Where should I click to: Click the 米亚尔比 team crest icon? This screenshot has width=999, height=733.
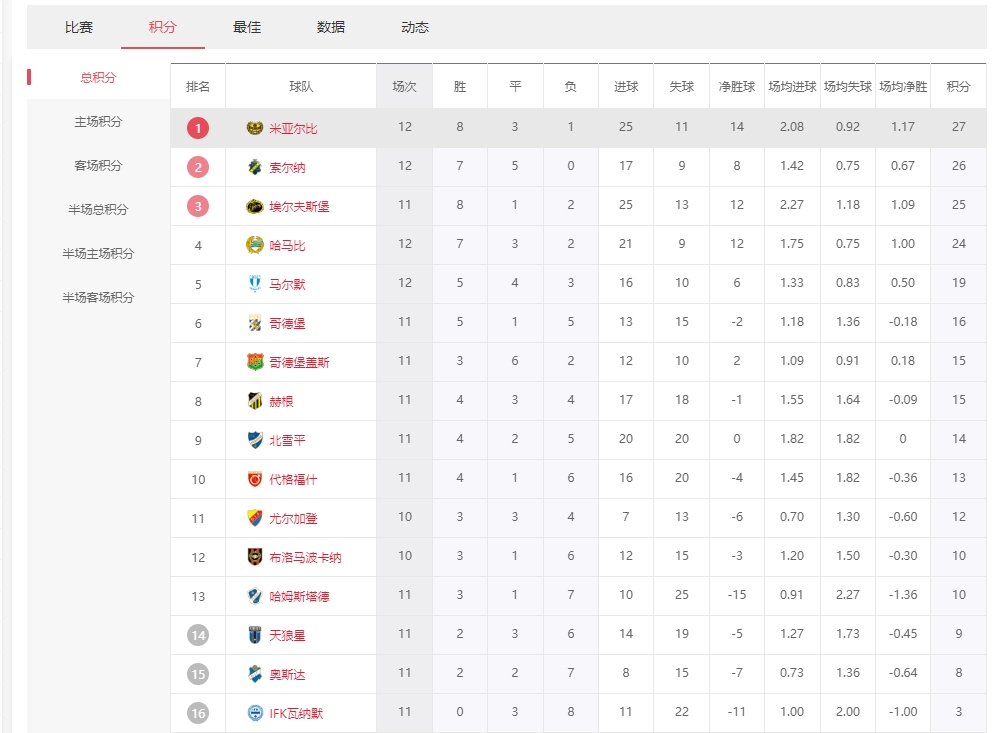[255, 128]
